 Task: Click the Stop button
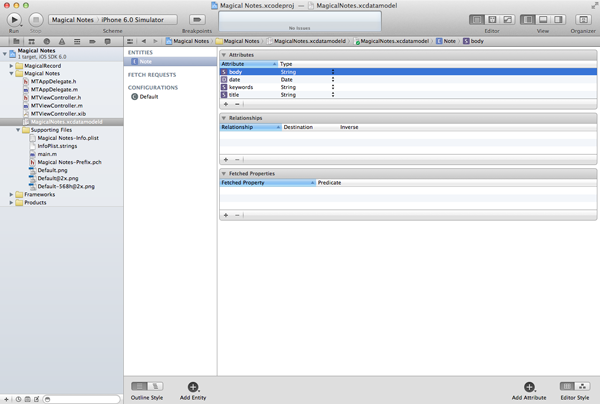[36, 20]
